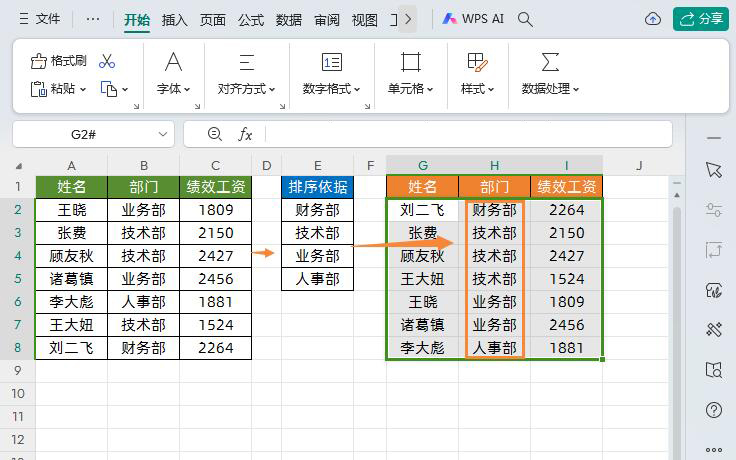
Task: Click the convert/transform sidebar icon
Action: tap(714, 250)
